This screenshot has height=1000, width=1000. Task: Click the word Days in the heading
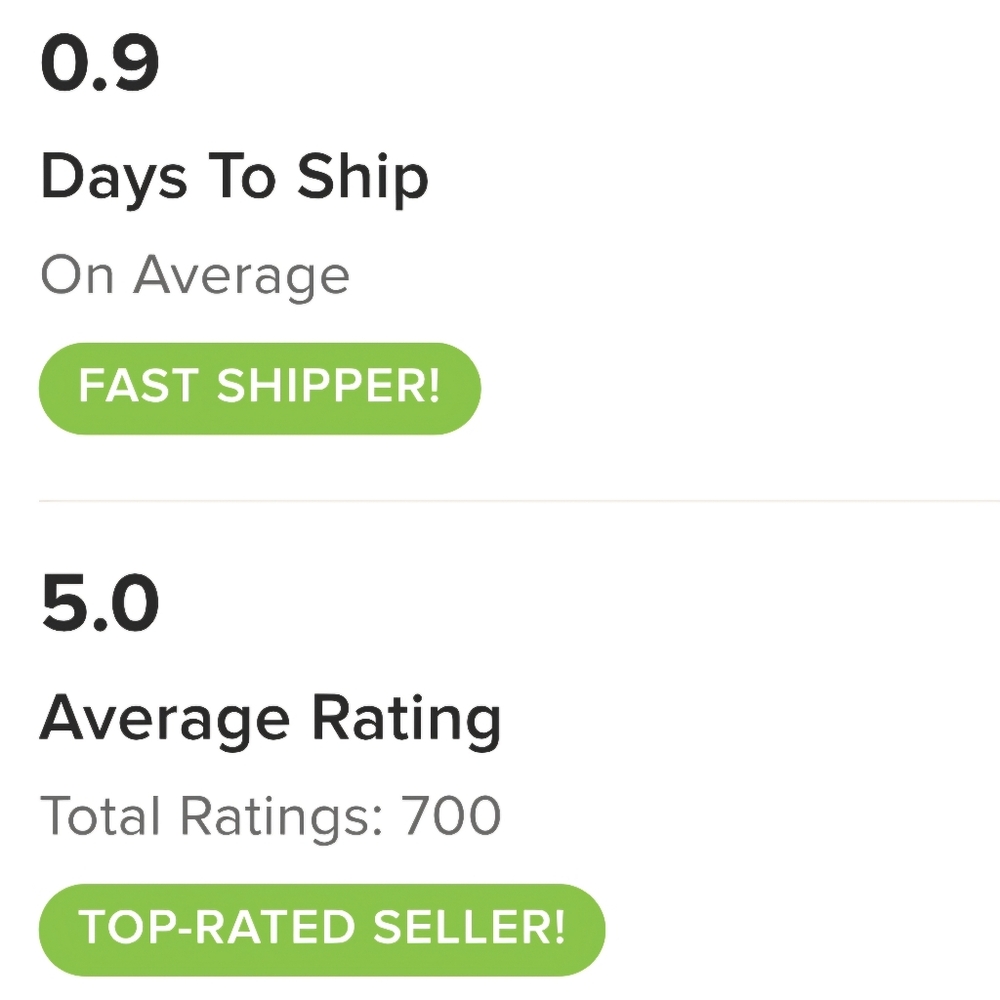pos(113,179)
